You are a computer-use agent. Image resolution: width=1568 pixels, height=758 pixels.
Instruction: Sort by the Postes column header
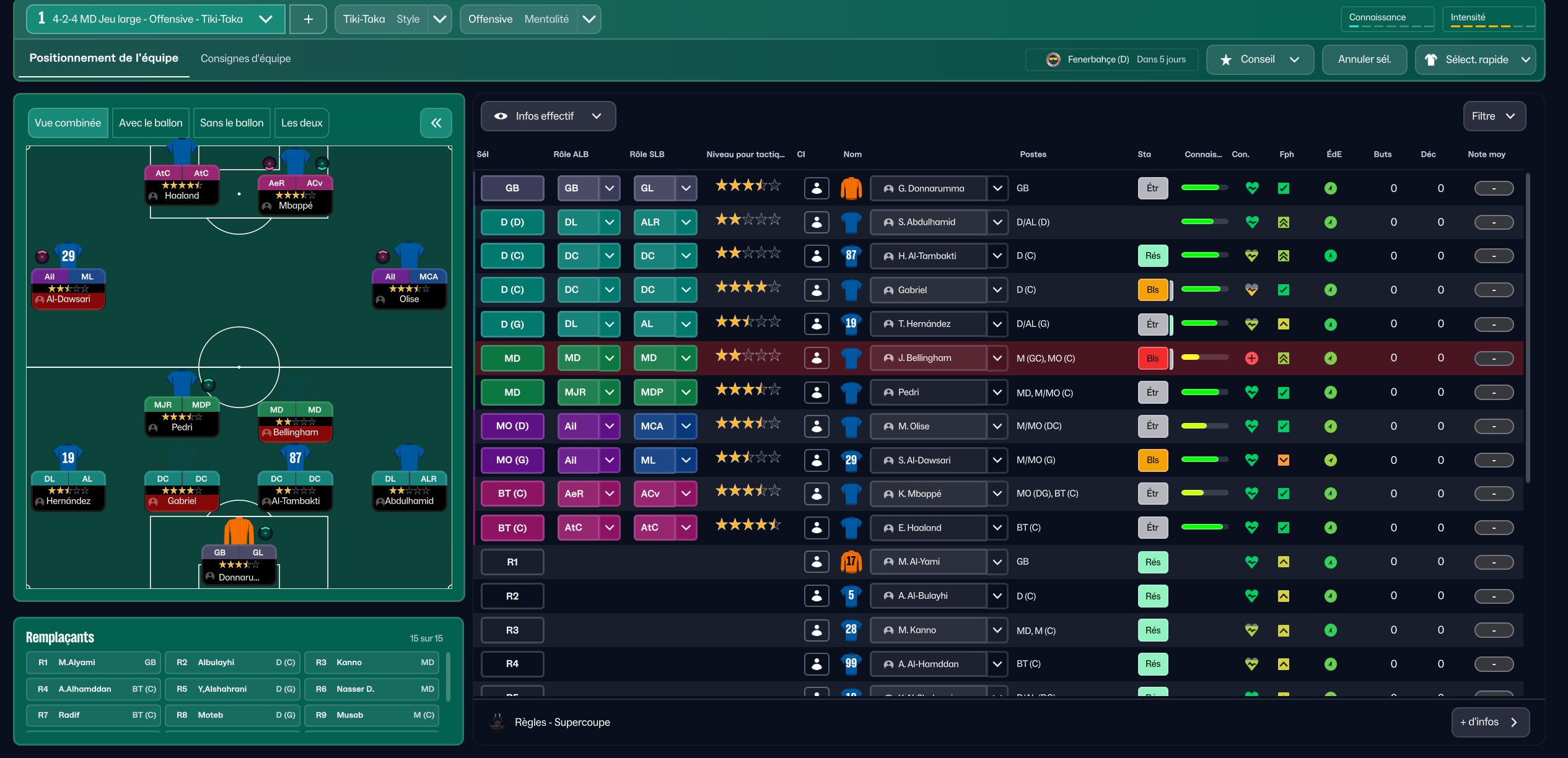coord(1033,154)
